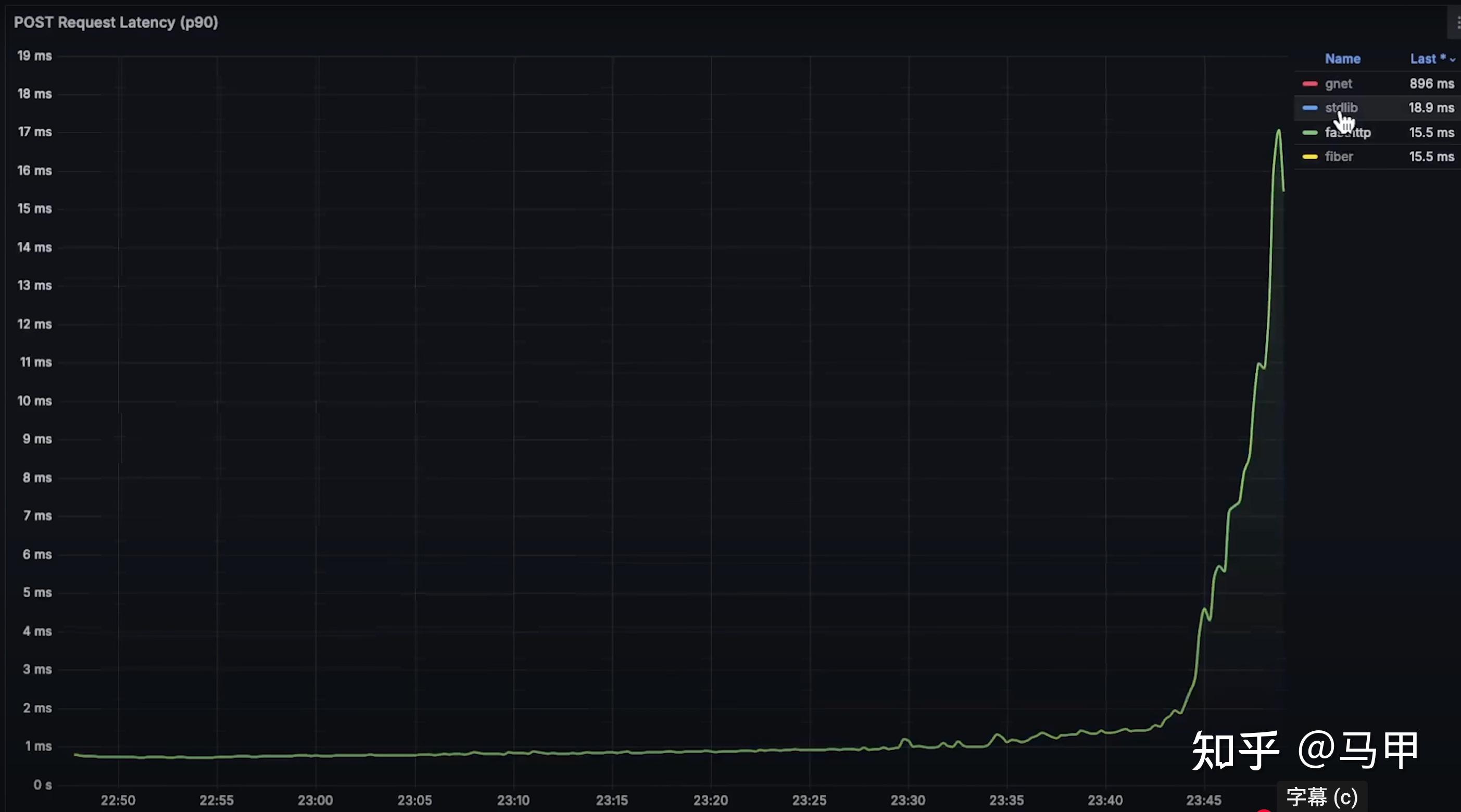The height and width of the screenshot is (812, 1461).
Task: Click the 字幕 (c) subtitles button
Action: tap(1321, 797)
